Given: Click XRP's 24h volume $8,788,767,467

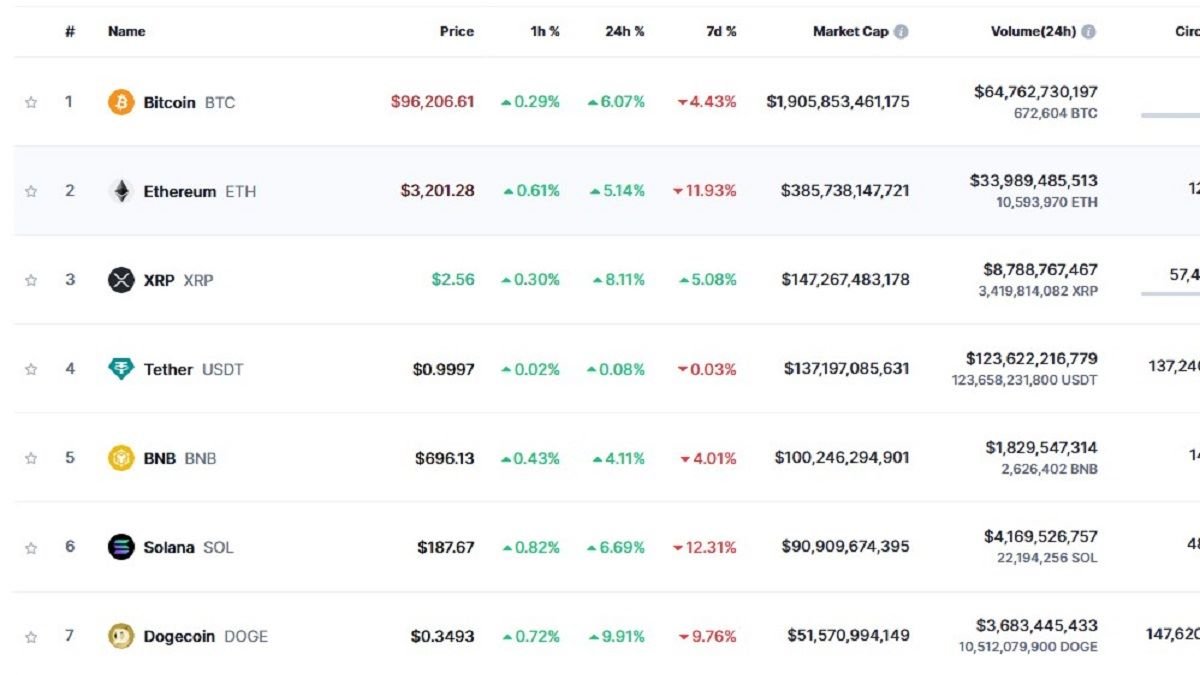Looking at the screenshot, I should coord(1040,270).
